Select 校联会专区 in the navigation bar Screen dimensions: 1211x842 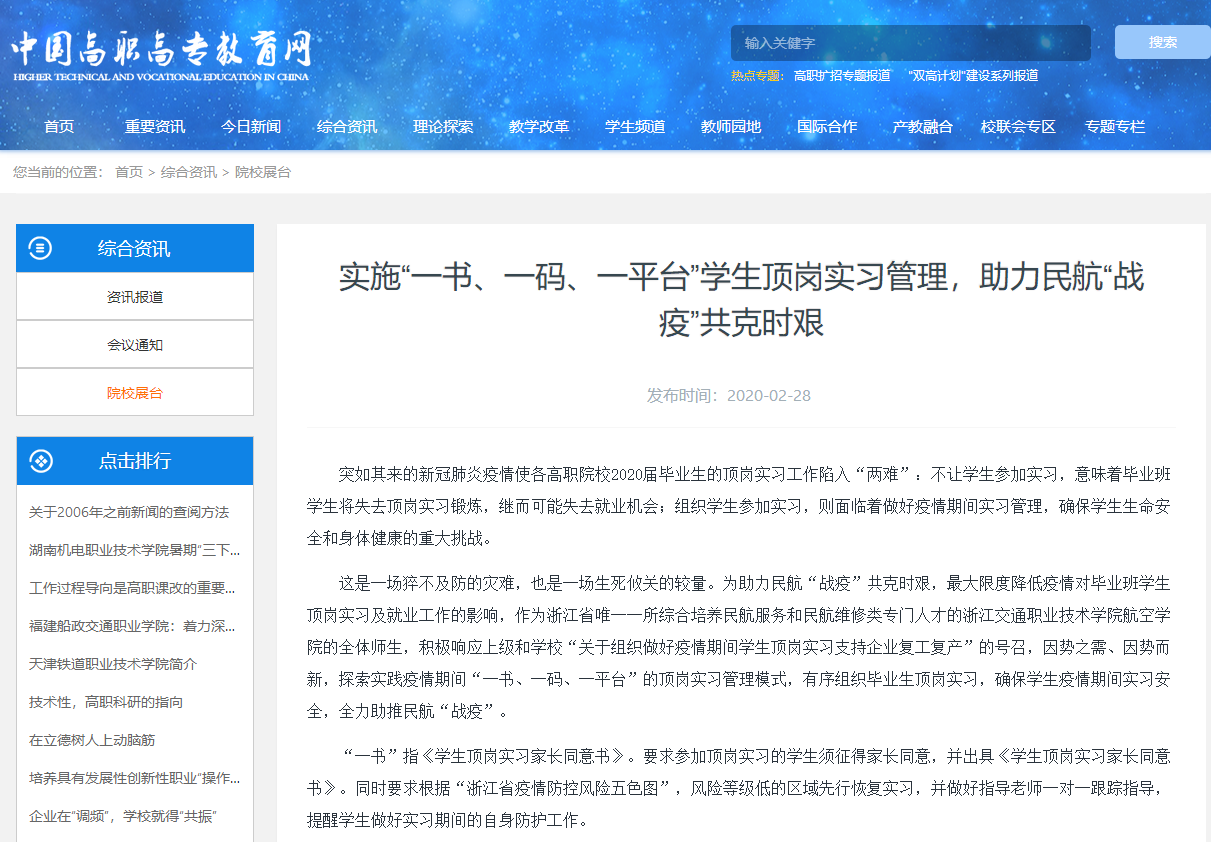1018,127
